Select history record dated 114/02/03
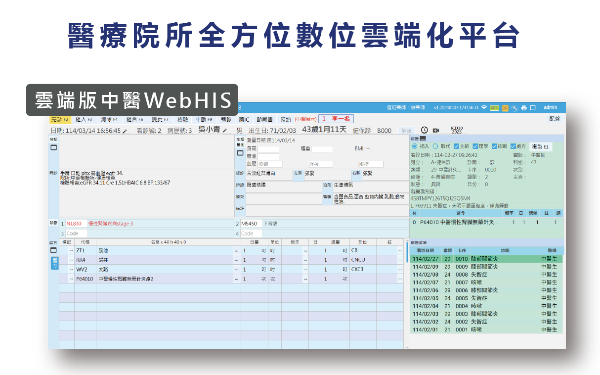600x375 pixels. tap(486, 313)
